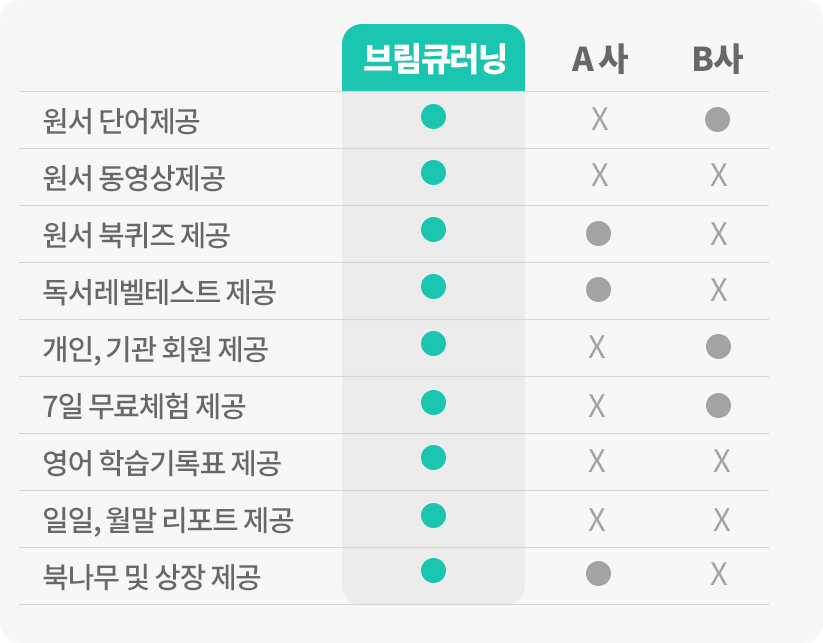Click the 7일 무료체험 제공 label

(x=144, y=406)
